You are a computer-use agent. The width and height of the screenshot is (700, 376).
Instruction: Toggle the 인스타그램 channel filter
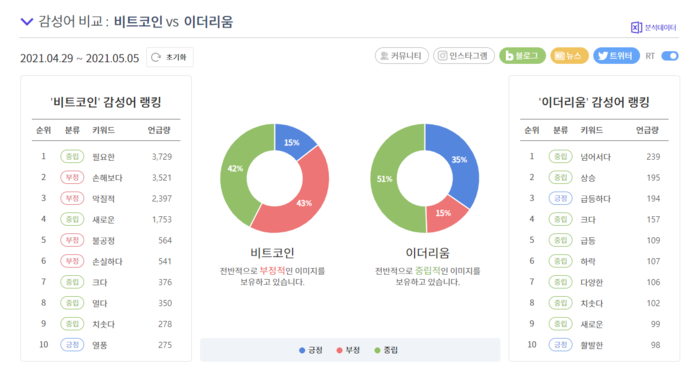(464, 56)
